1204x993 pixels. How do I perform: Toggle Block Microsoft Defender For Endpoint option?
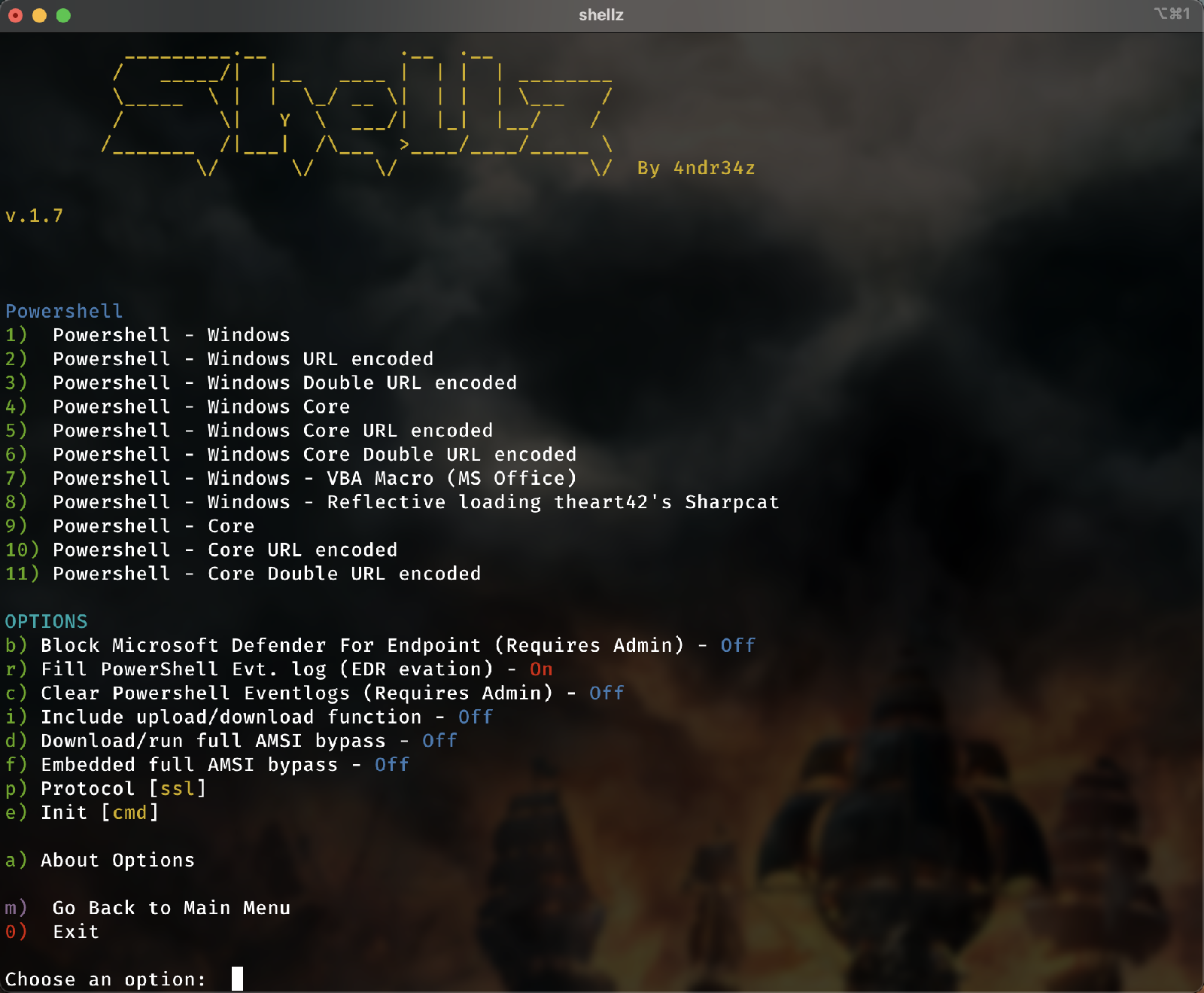click(380, 645)
